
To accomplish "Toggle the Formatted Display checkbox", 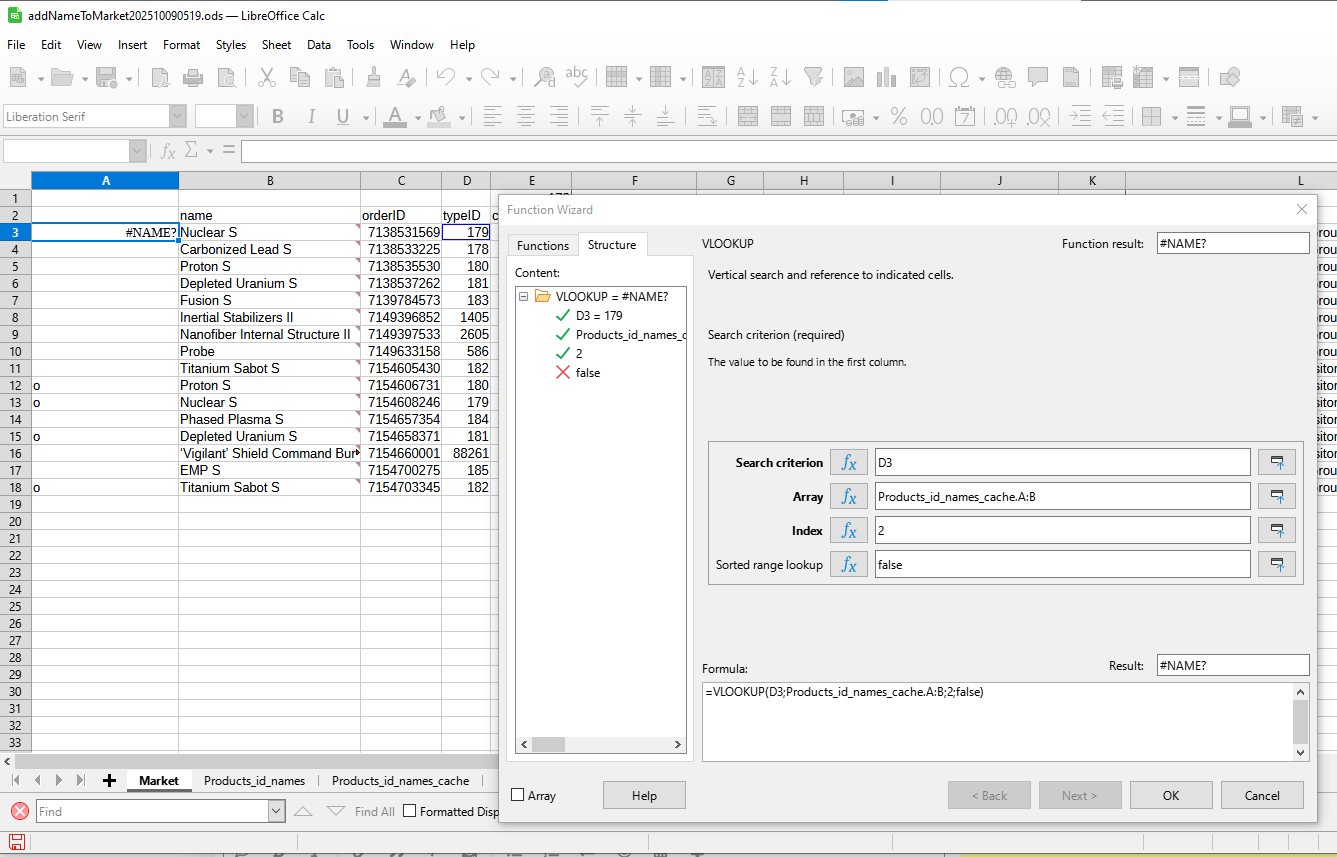I will 410,811.
